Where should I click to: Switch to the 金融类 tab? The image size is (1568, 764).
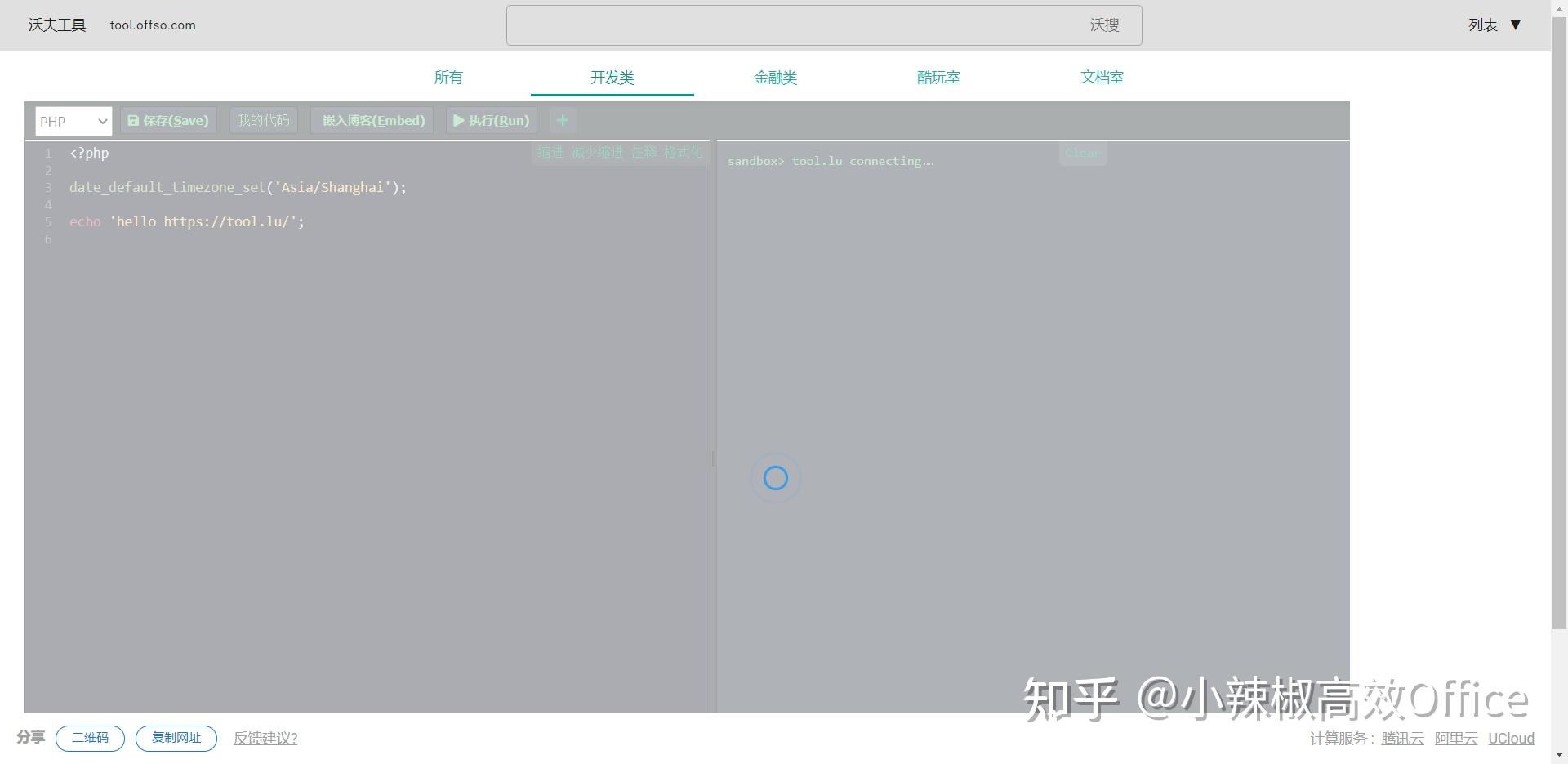pos(775,78)
